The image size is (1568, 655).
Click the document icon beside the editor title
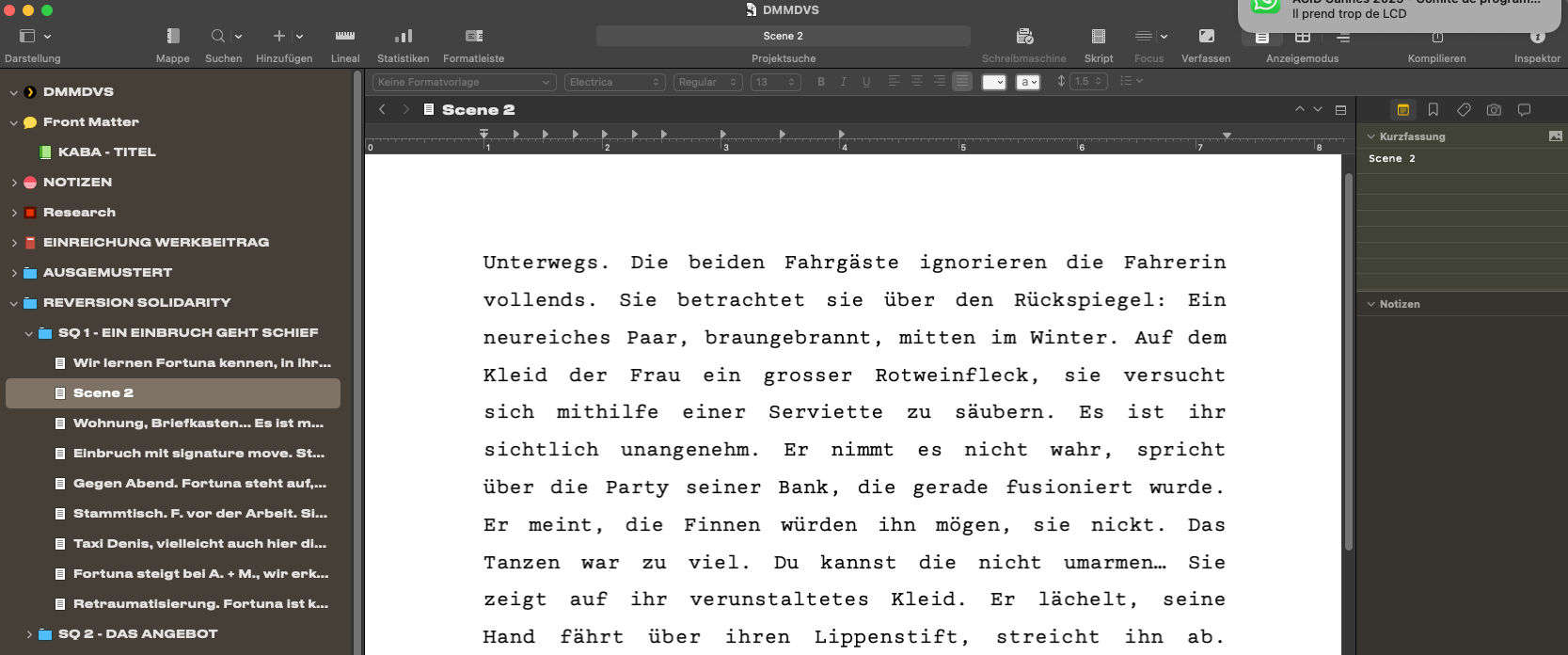coord(429,109)
